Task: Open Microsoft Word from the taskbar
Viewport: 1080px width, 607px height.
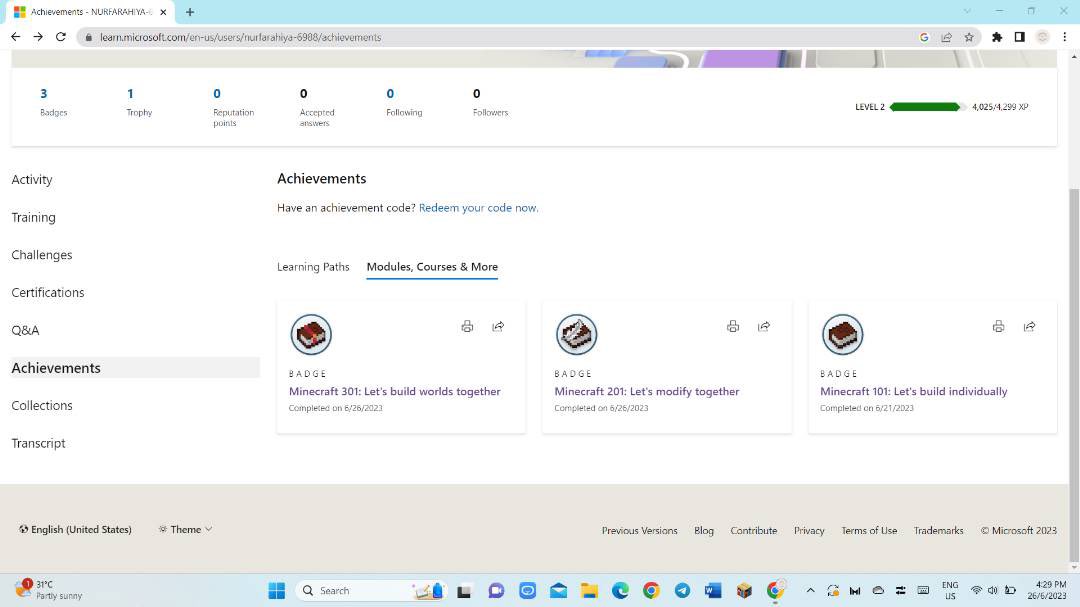Action: pos(713,590)
